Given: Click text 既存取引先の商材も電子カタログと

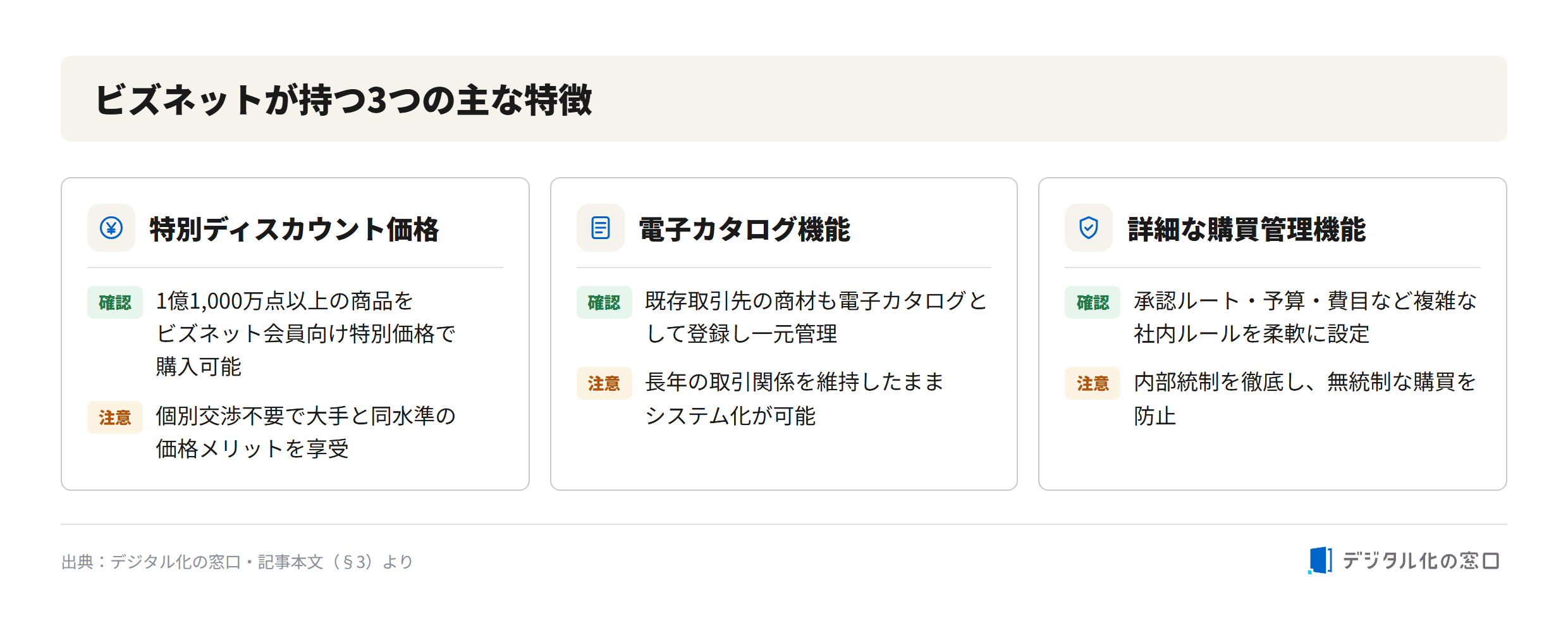Looking at the screenshot, I should click(816, 301).
